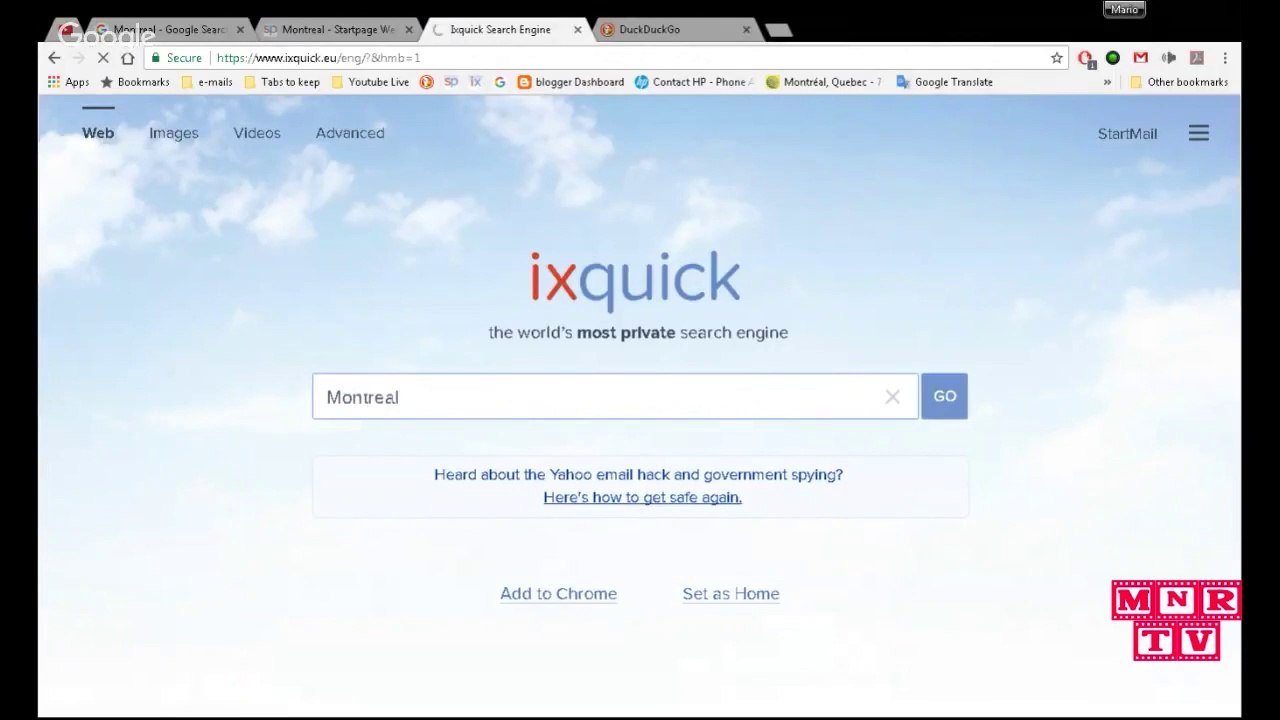Expand the hidden bookmarks chevron
The width and height of the screenshot is (1280, 720).
point(1107,82)
